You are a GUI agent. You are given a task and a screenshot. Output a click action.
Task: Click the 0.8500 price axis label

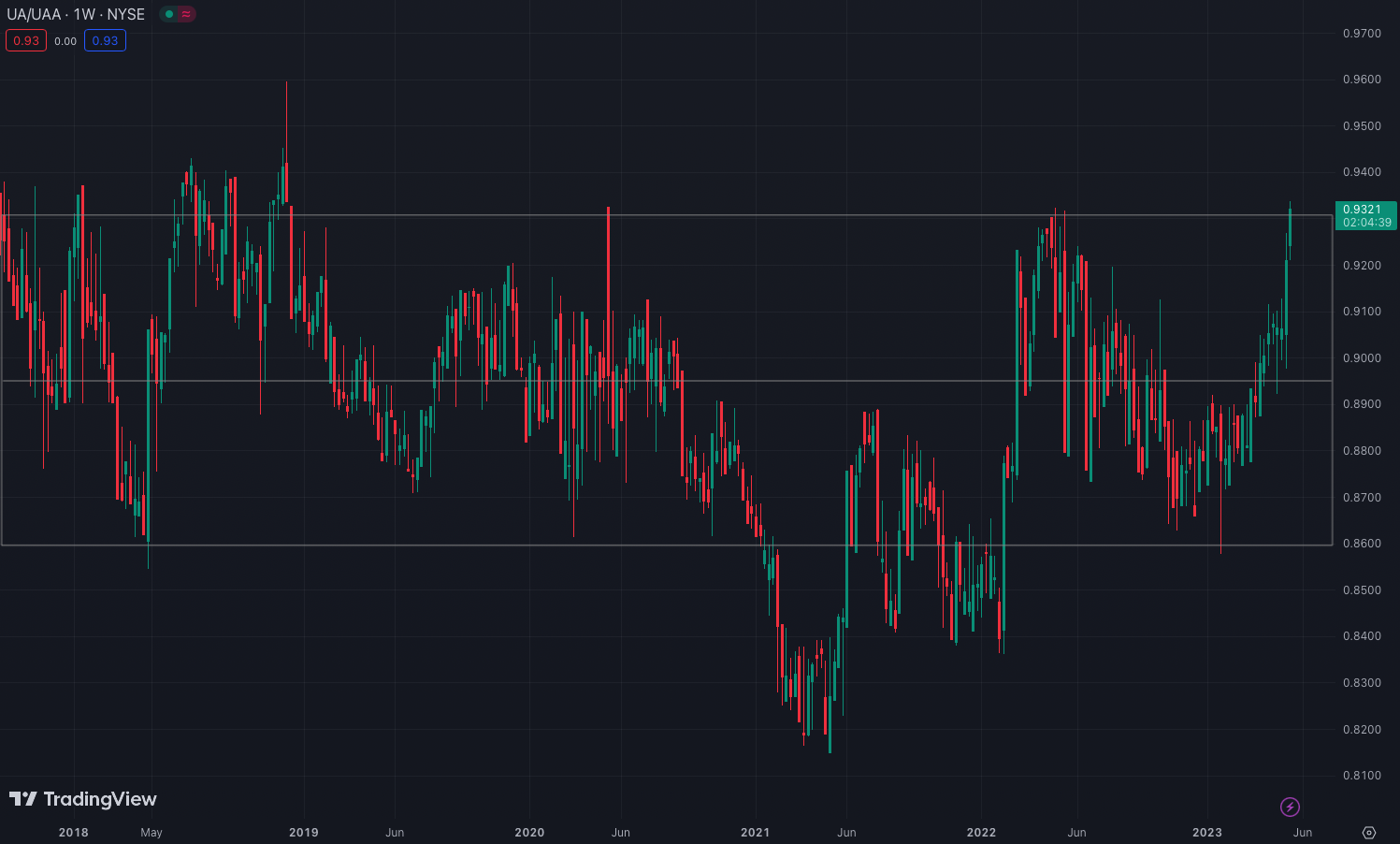(1362, 590)
